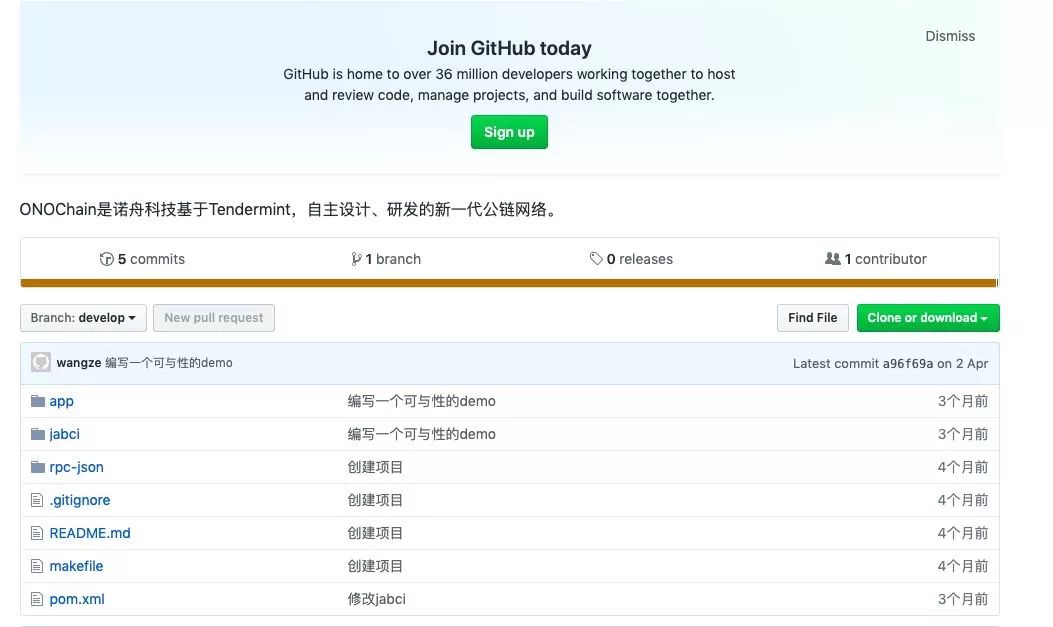Click wangze's avatar thumbnail
Image resolution: width=1053 pixels, height=627 pixels.
(x=41, y=363)
